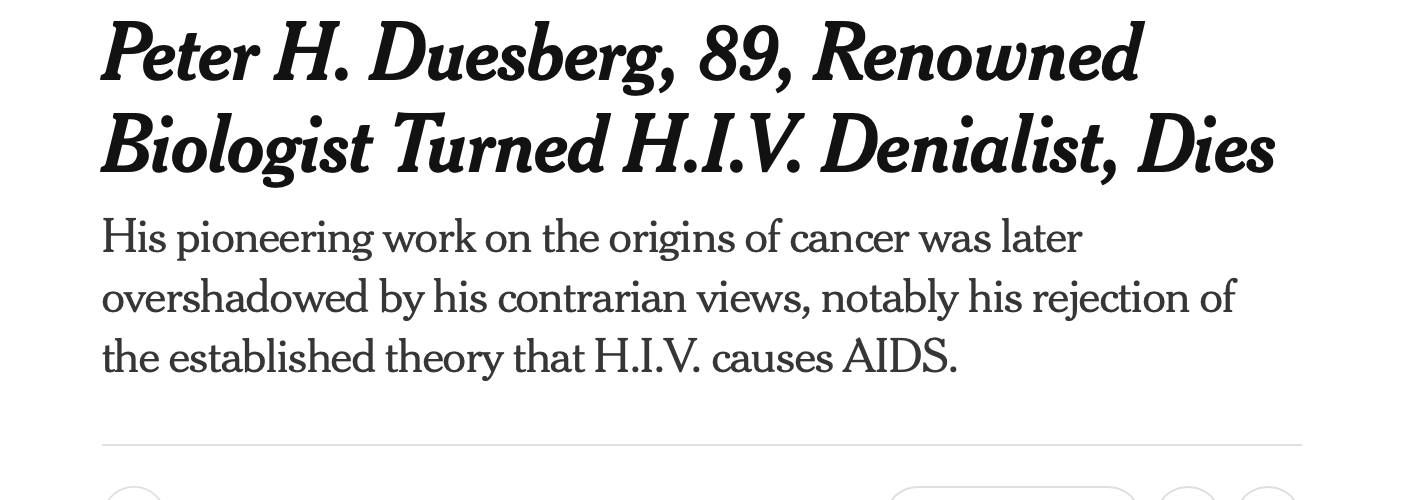The width and height of the screenshot is (1404, 500).
Task: Click the partially visible round button at bottom left
Action: [133, 494]
